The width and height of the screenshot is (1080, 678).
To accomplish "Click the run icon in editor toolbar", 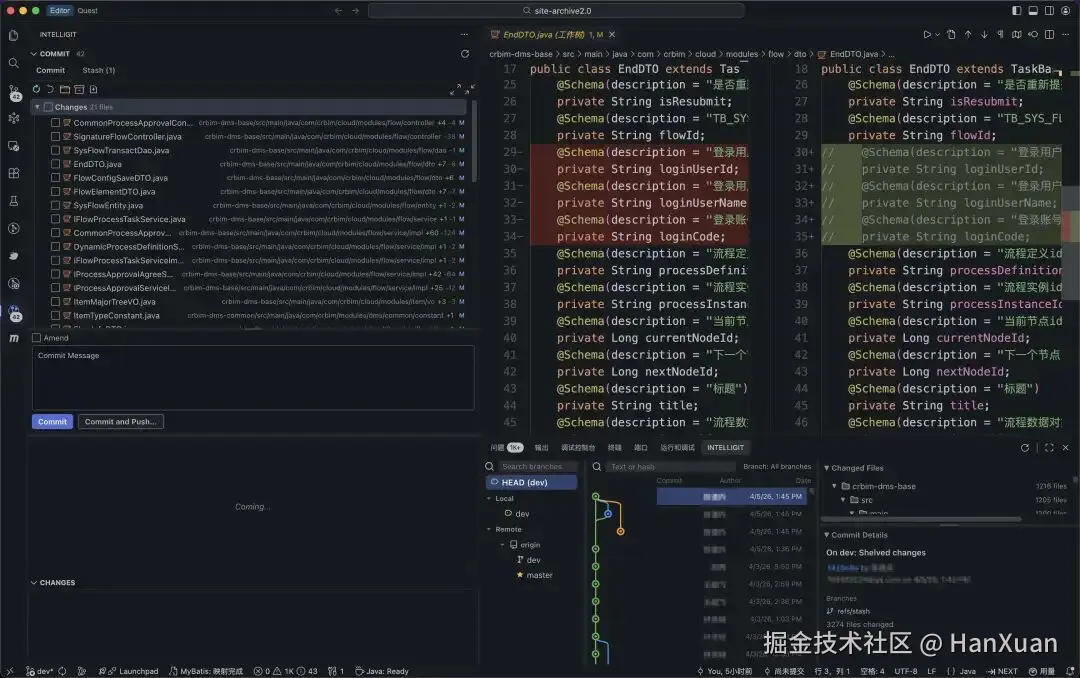I will 927,34.
